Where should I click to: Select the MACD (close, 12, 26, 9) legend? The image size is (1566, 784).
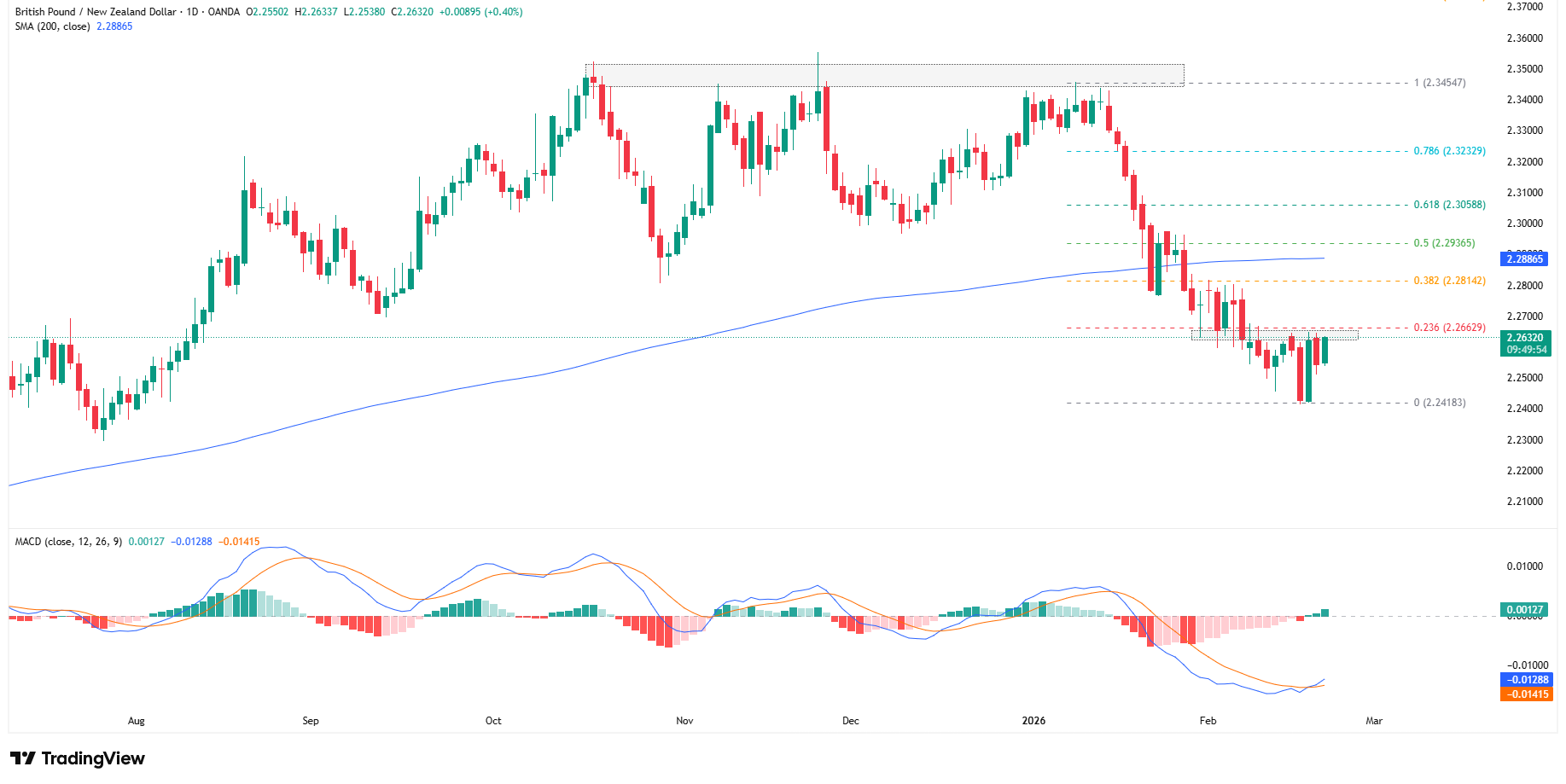click(68, 542)
